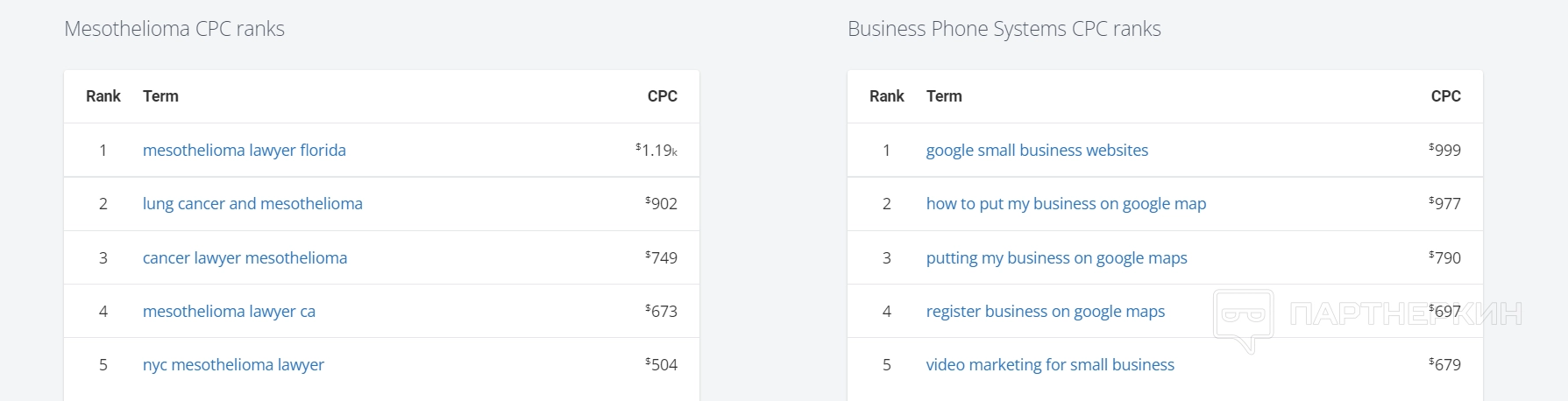Open 'mesothelioma lawyer florida' term link
This screenshot has width=1568, height=401.
[244, 151]
